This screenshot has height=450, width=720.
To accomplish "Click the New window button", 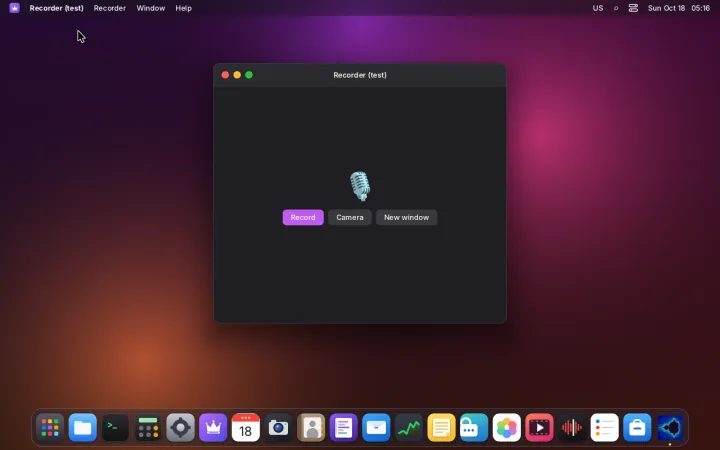I will (406, 217).
